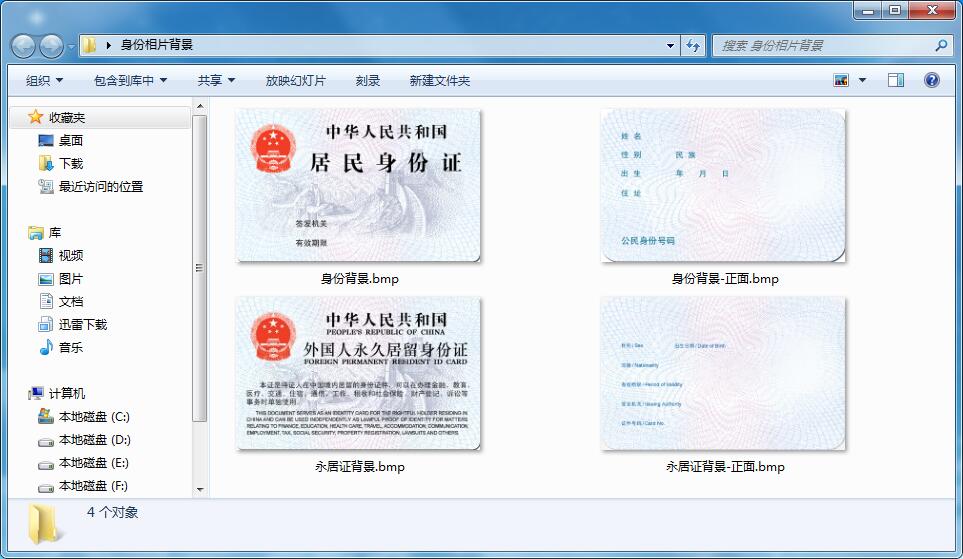
Task: Select 桌面 in the favorites sidebar
Action: point(70,140)
